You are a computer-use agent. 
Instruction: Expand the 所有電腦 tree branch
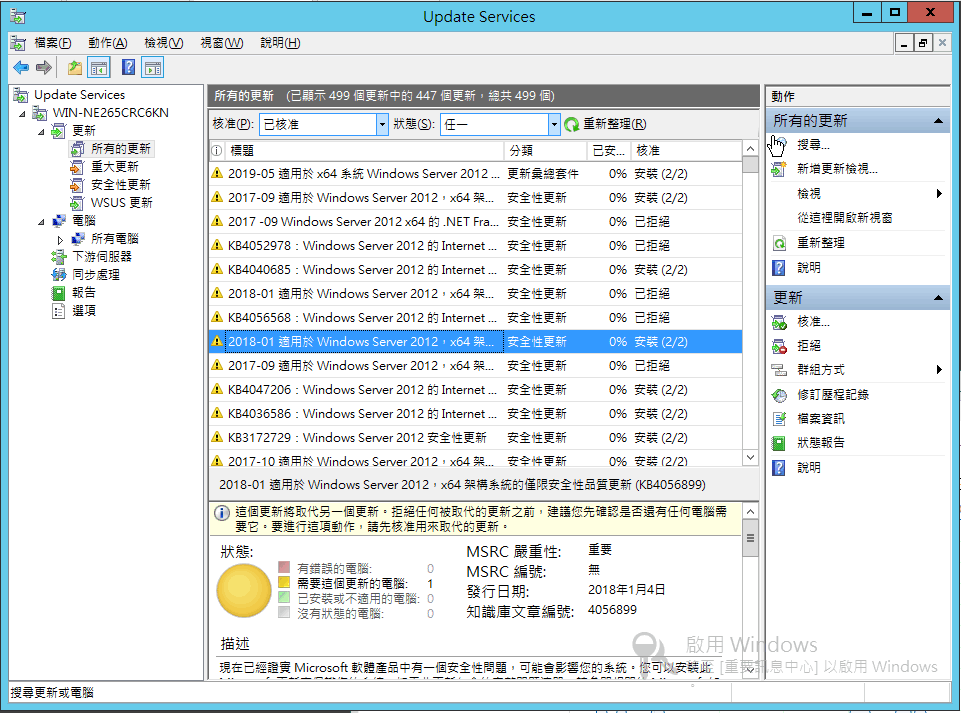60,240
